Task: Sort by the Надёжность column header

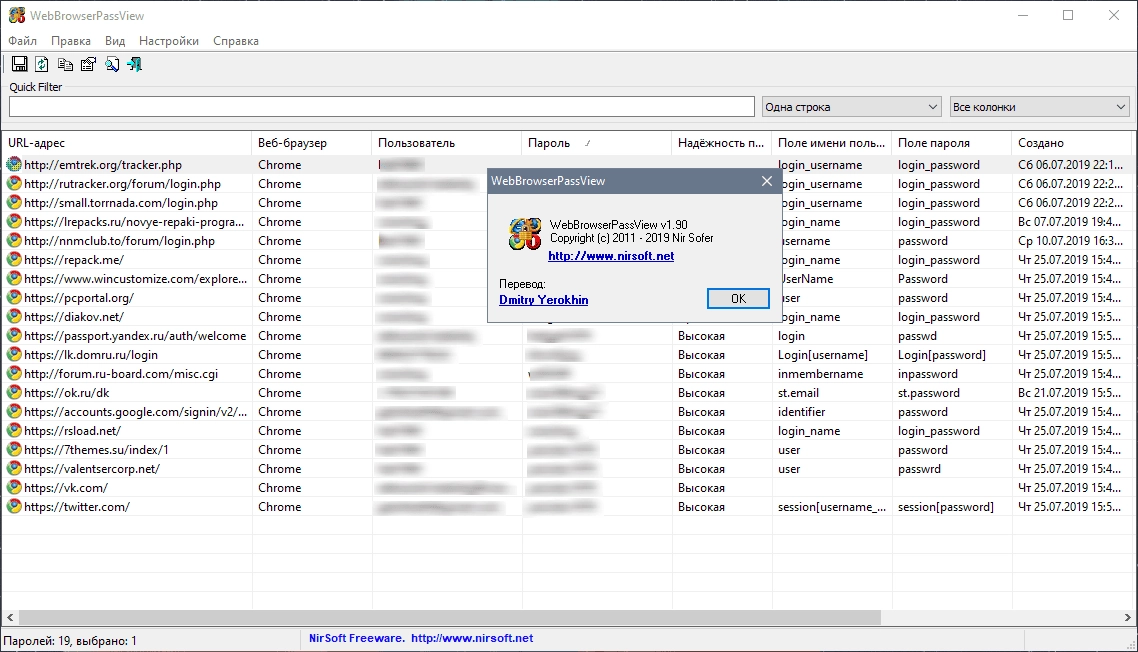Action: click(721, 143)
